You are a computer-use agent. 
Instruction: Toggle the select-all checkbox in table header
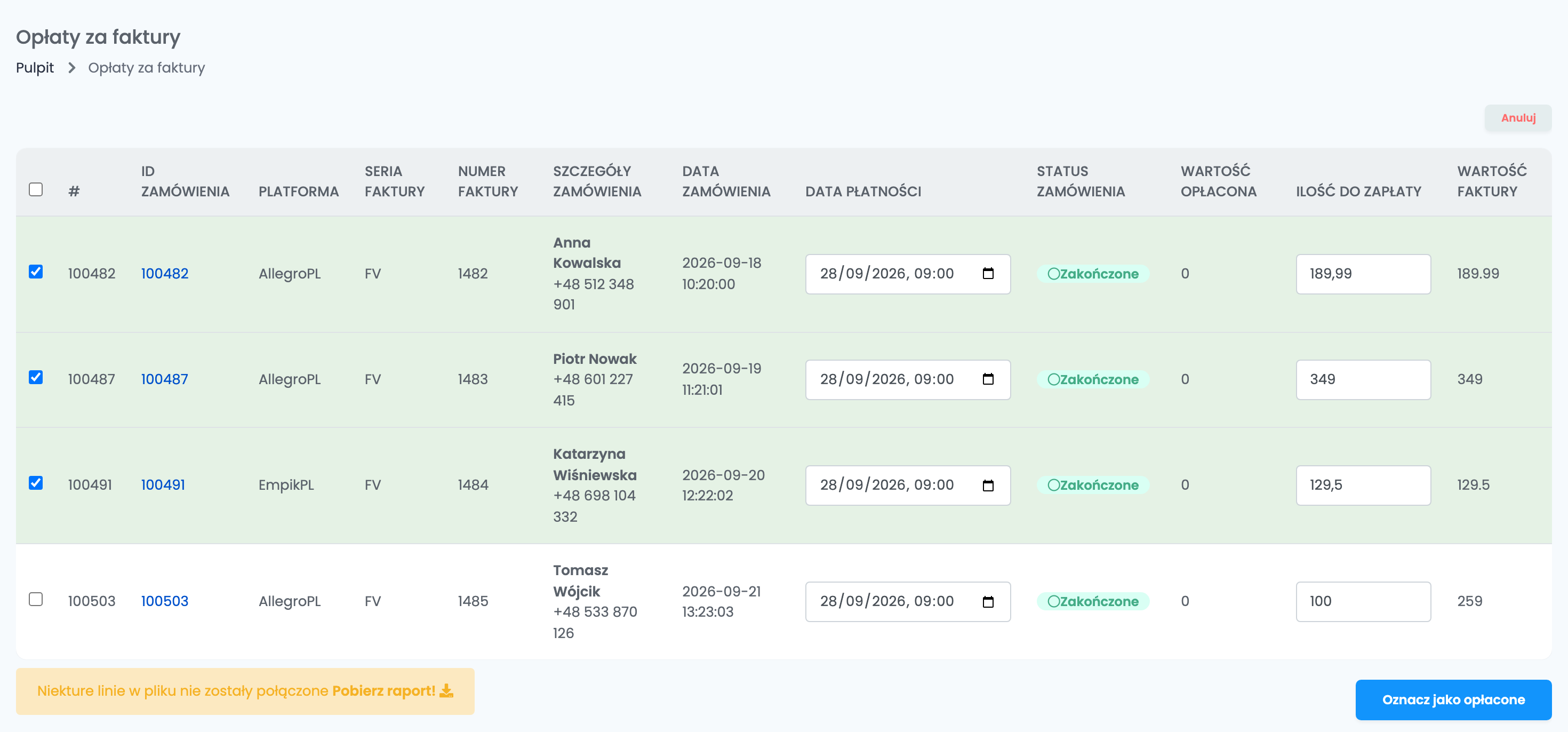36,189
